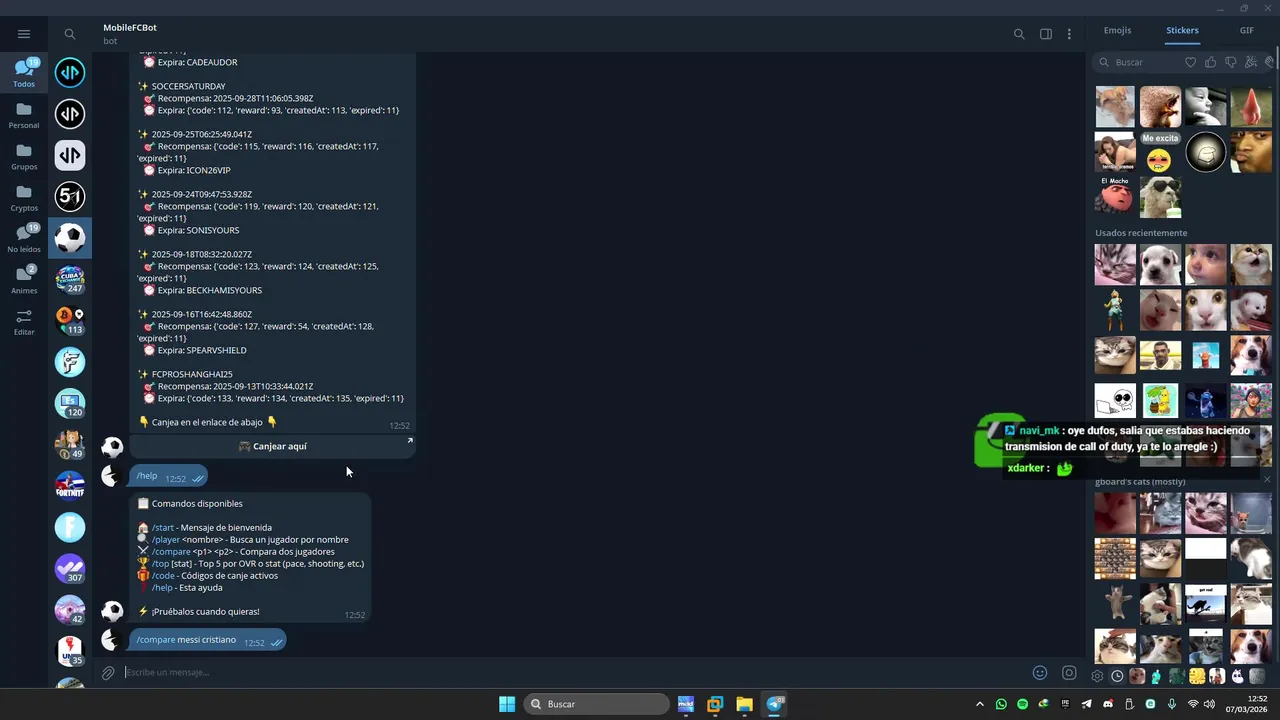Filter stickers by thumbs up category
1280x720 pixels.
1211,62
